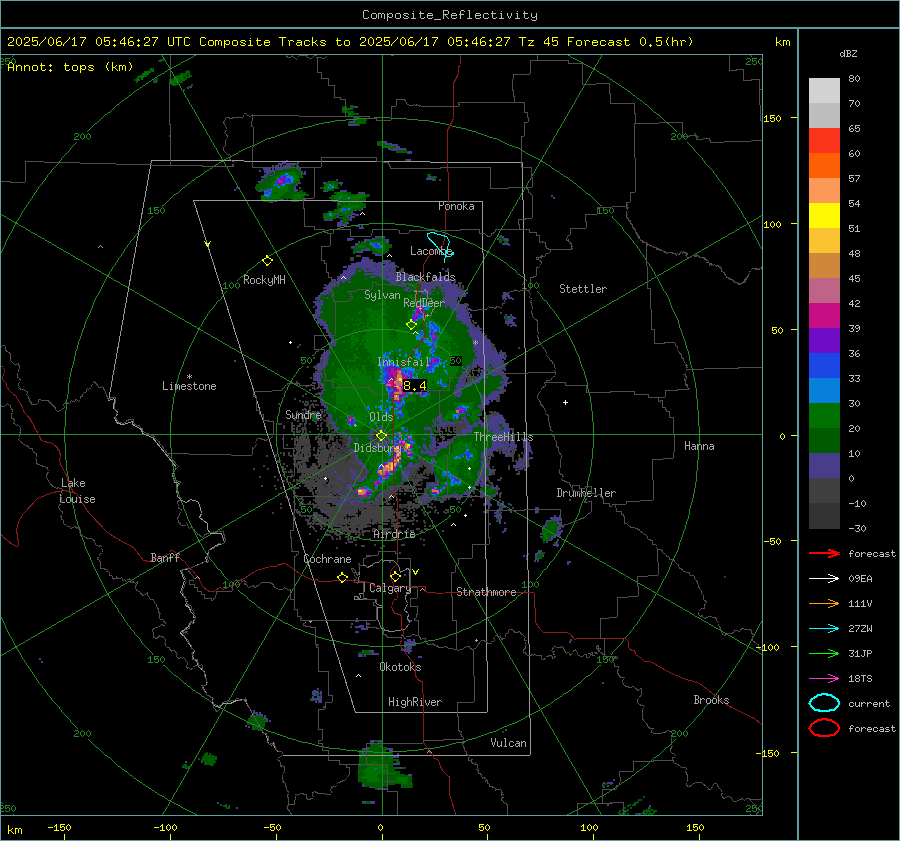Click the 'Annot: tops (km)' label
900x841 pixels.
[x=70, y=67]
